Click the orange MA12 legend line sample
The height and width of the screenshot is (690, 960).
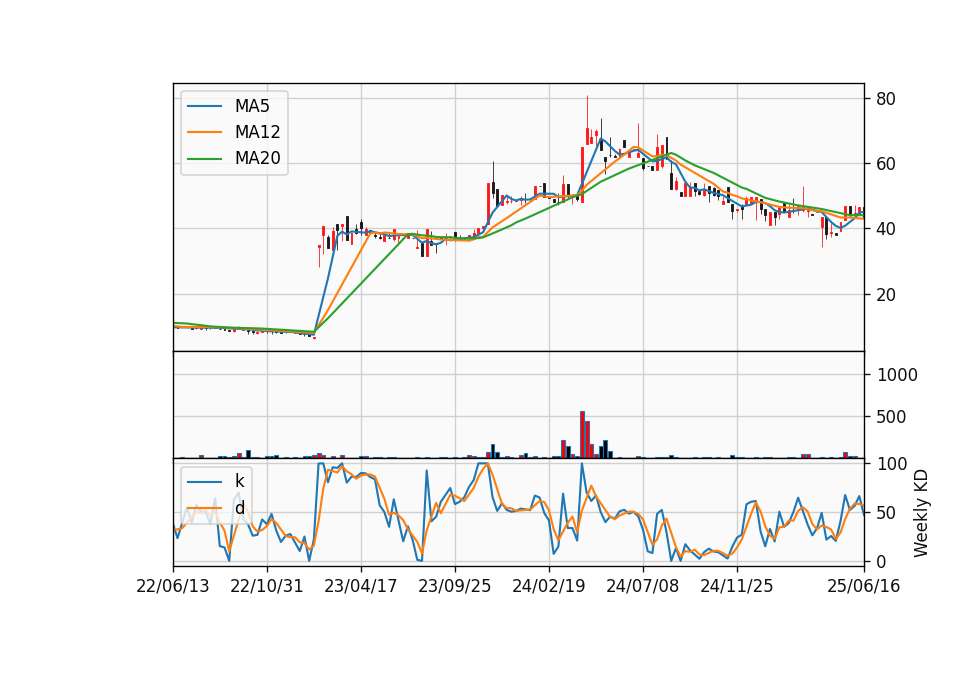(204, 132)
